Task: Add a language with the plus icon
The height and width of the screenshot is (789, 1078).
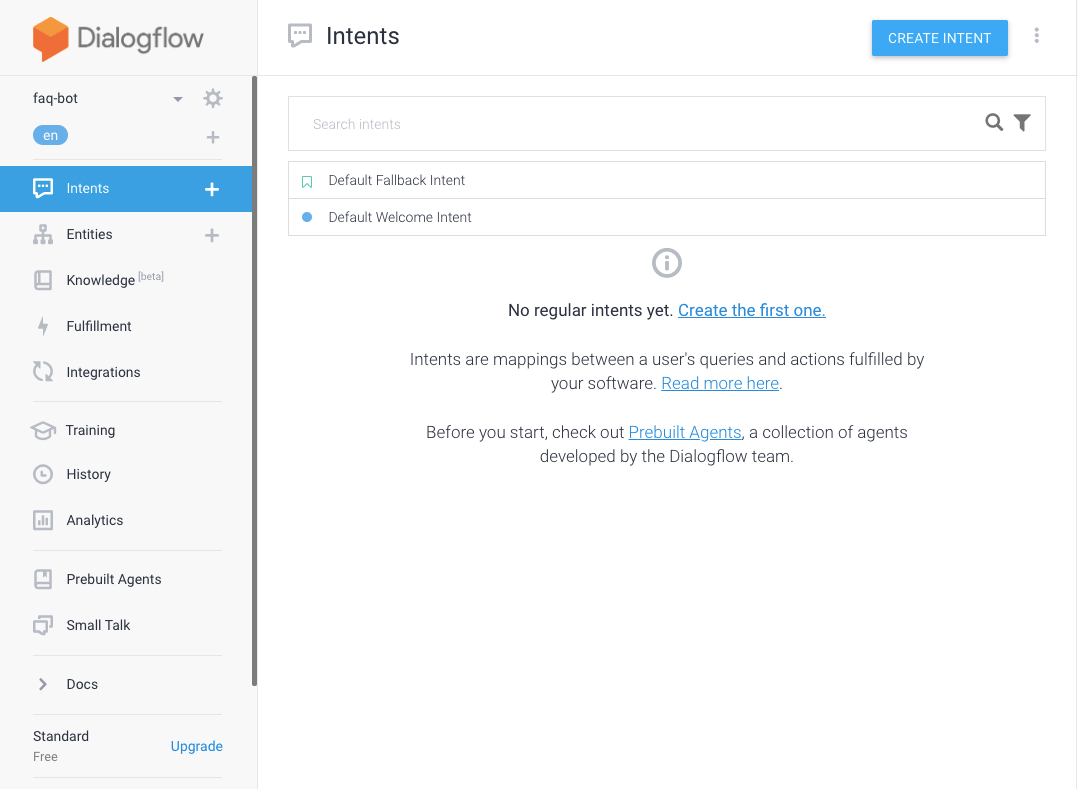Action: 212,137
